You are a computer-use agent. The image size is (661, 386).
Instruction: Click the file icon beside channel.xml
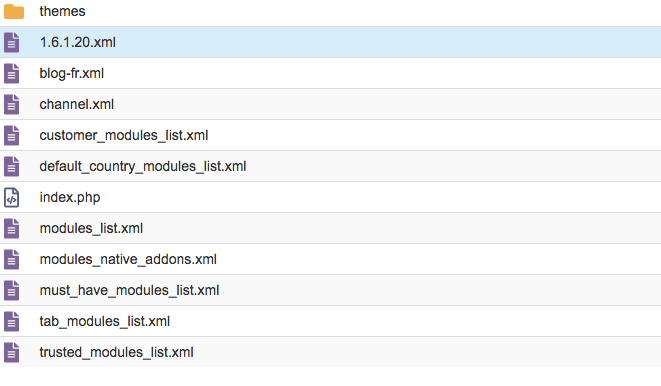(x=12, y=105)
